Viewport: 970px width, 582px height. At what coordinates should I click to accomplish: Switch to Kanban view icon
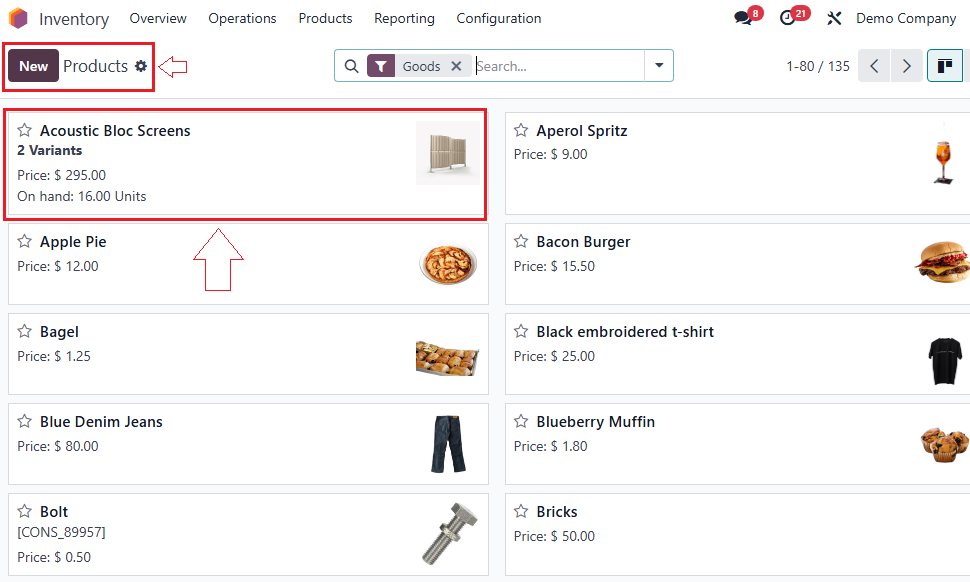point(945,66)
